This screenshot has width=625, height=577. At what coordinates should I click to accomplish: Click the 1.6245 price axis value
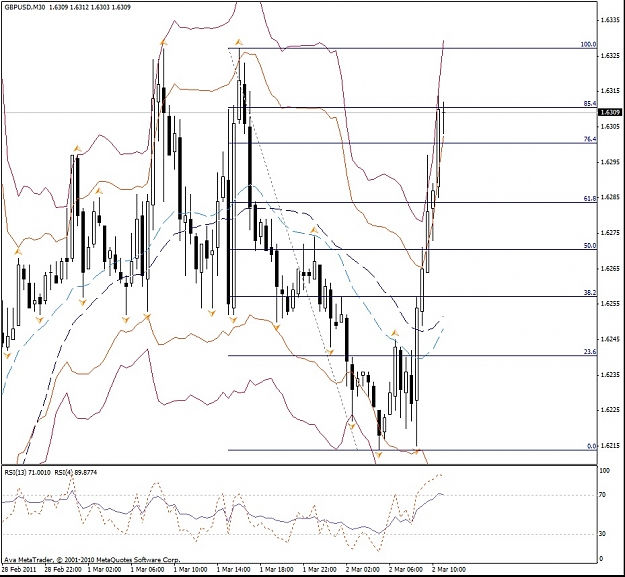610,339
